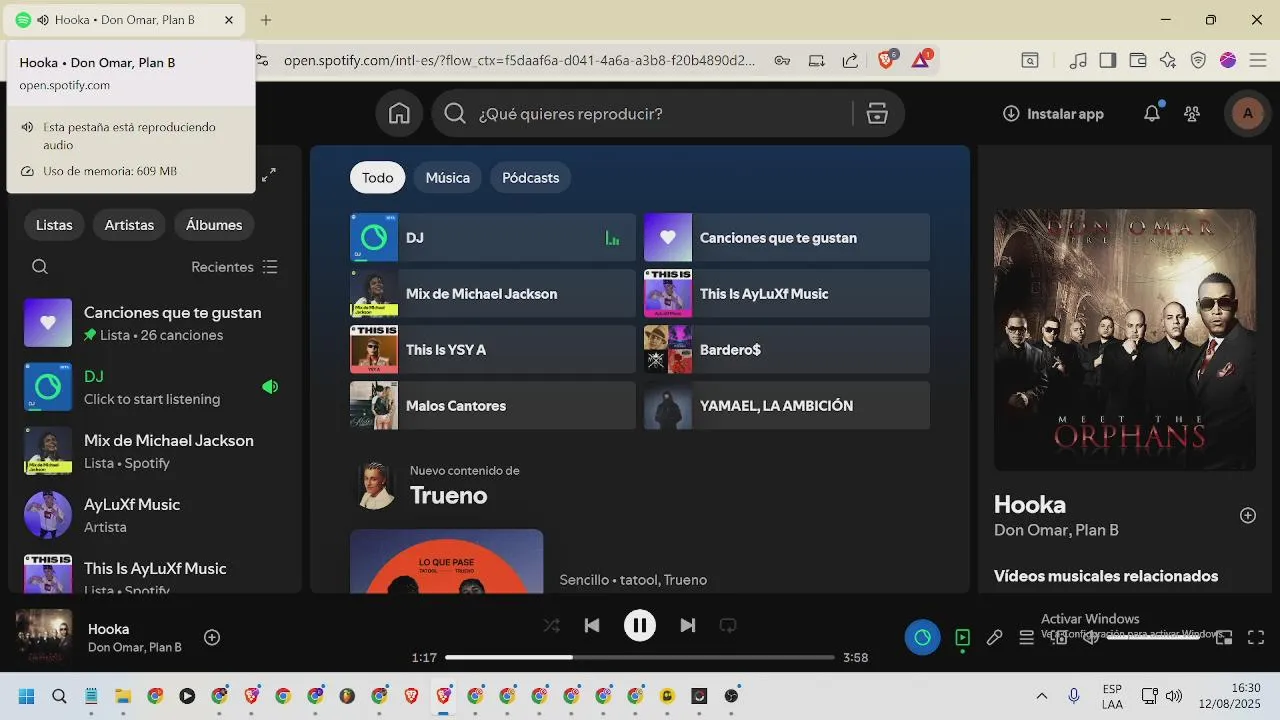The width and height of the screenshot is (1280, 720).
Task: Open Mix de Michael Jackson card in main grid
Action: coord(493,293)
